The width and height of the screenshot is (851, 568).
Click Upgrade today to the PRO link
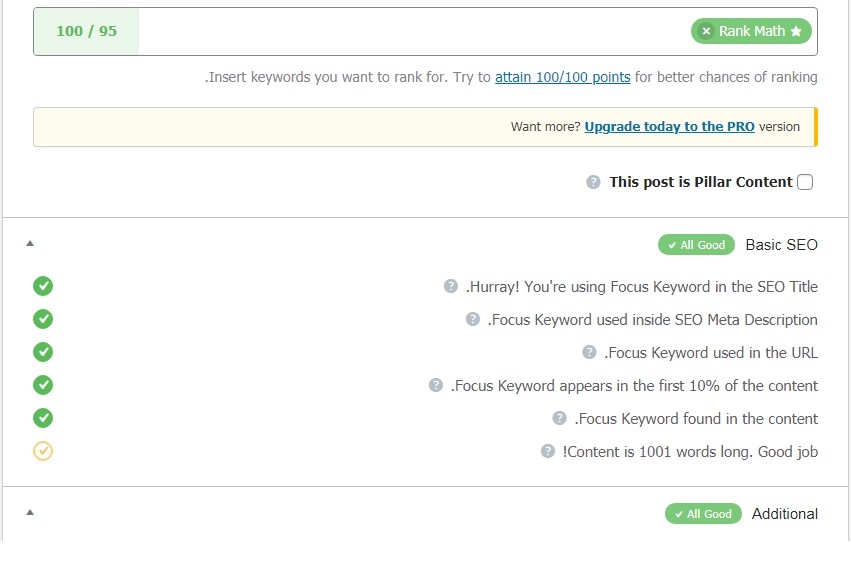pyautogui.click(x=669, y=127)
